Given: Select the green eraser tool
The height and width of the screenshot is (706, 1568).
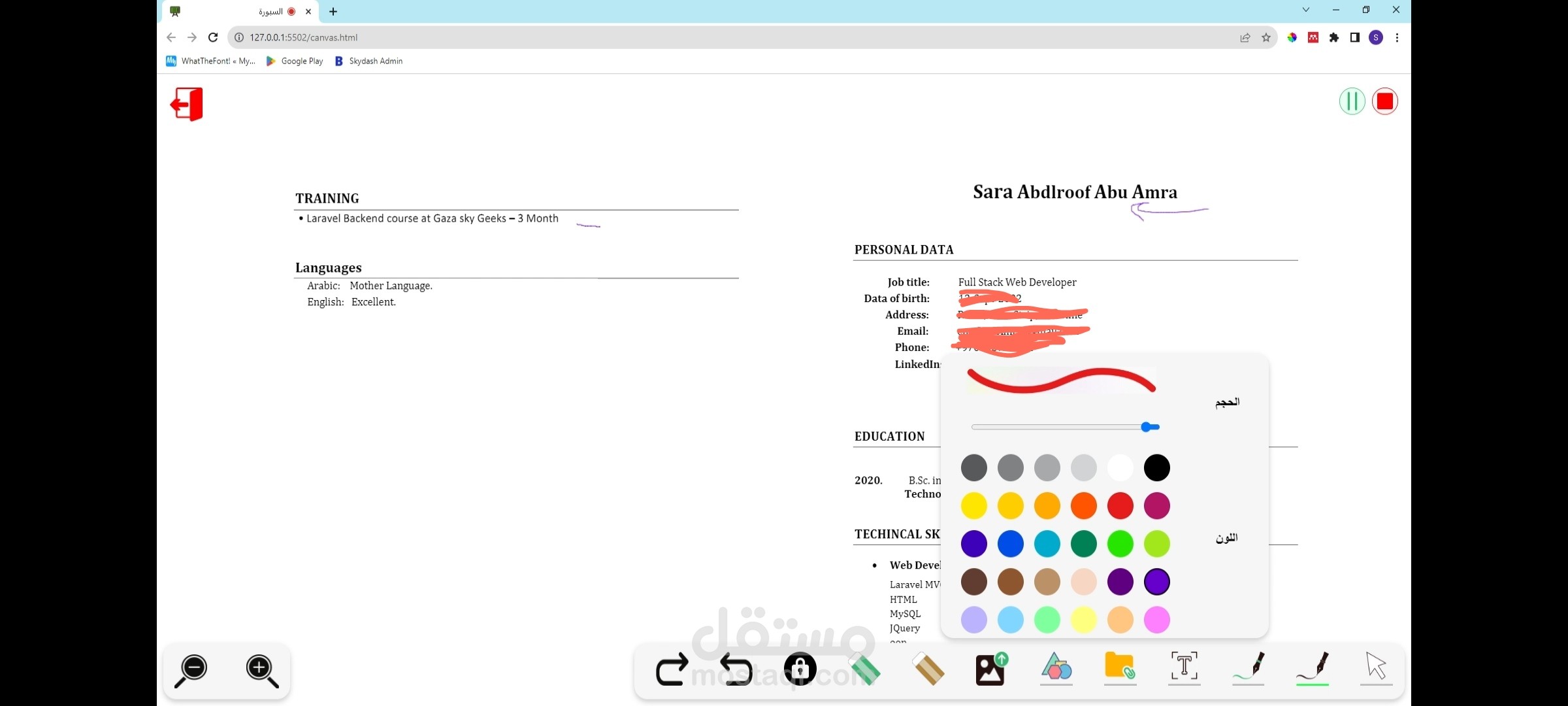Looking at the screenshot, I should point(865,668).
